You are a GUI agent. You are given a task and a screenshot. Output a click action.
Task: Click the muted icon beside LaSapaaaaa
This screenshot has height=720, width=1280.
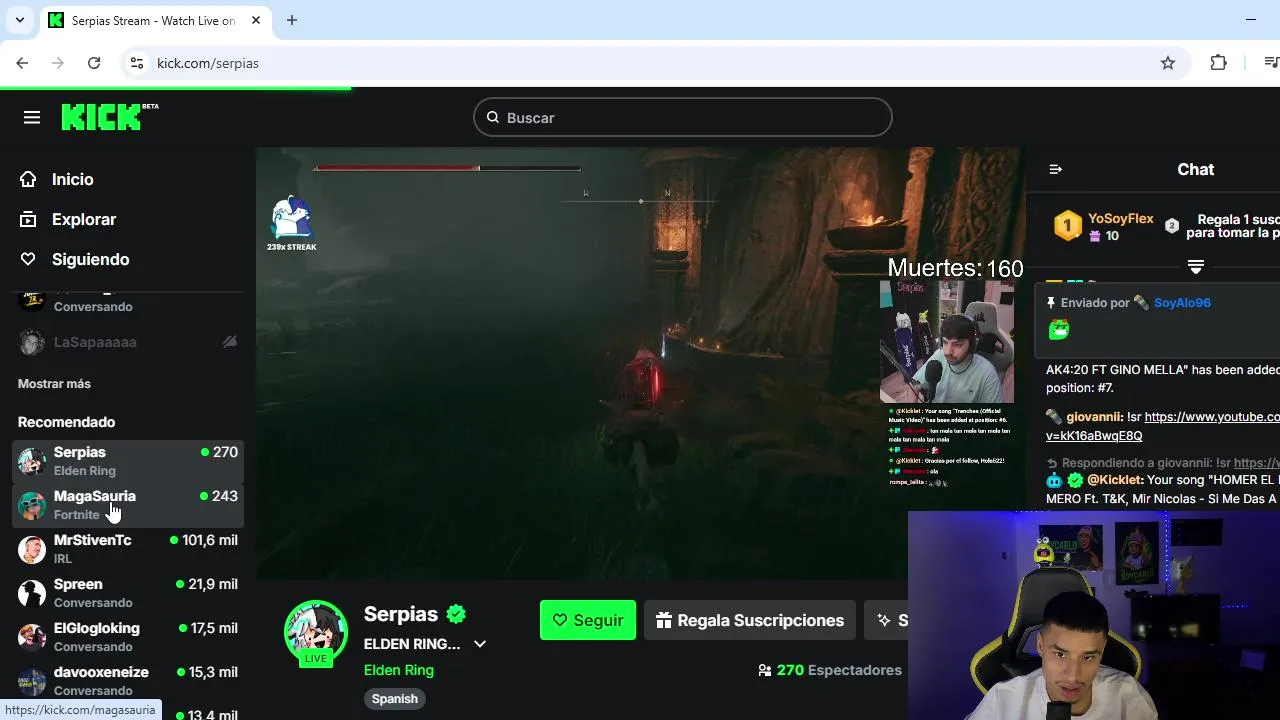tap(230, 342)
